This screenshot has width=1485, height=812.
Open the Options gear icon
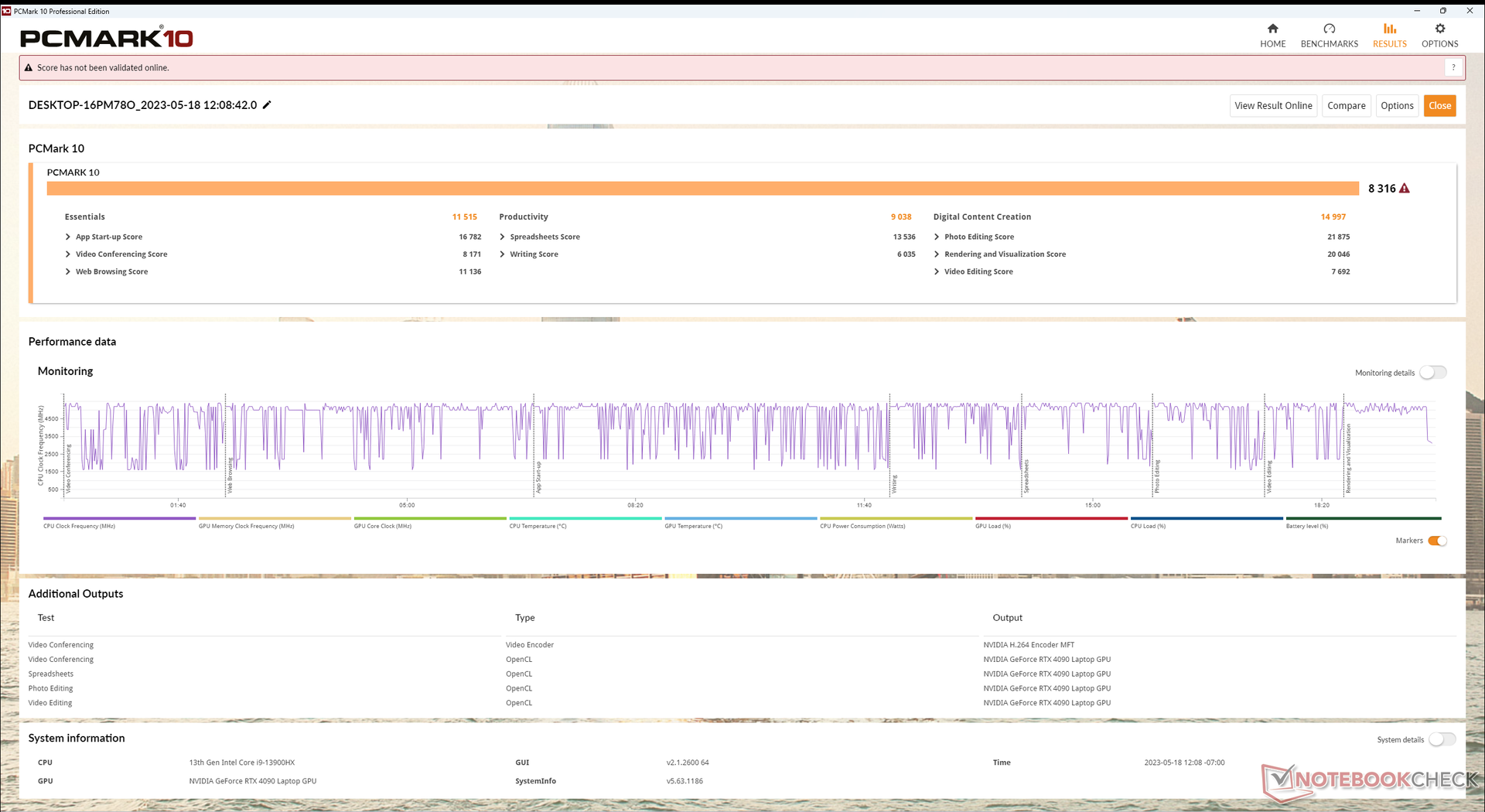(x=1439, y=29)
